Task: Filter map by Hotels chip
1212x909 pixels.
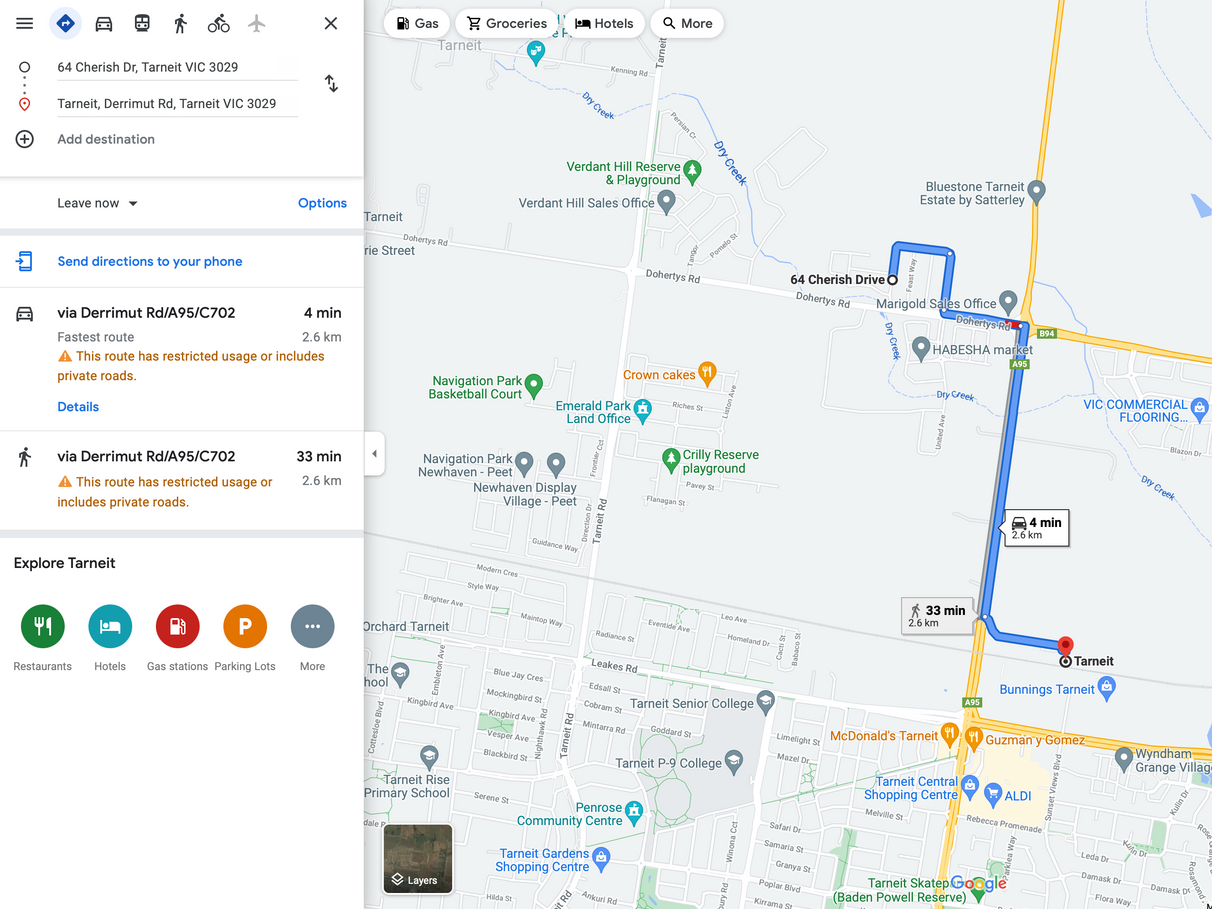Action: pyautogui.click(x=604, y=23)
